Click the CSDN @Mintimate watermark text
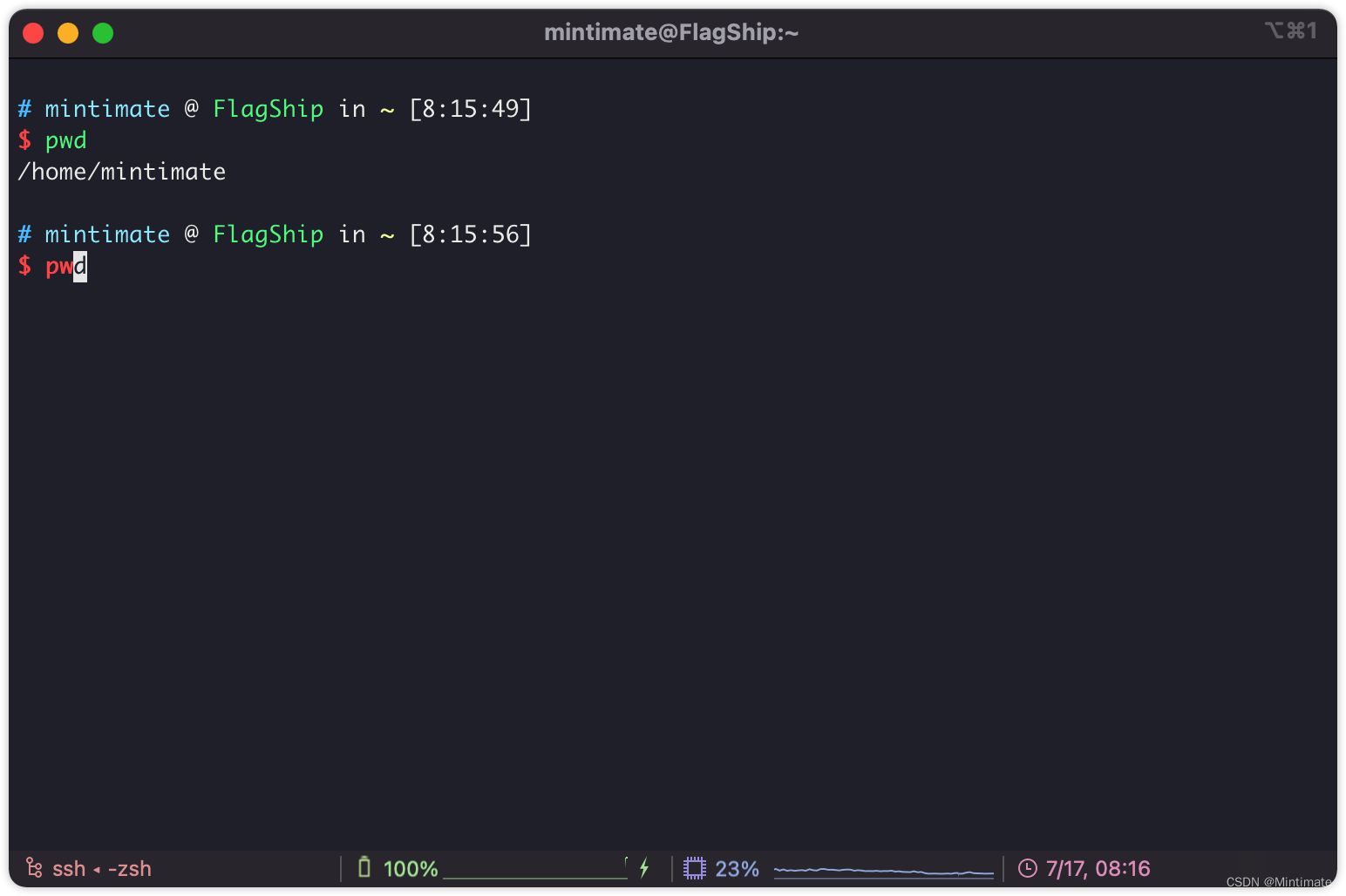The image size is (1346, 896). pyautogui.click(x=1278, y=882)
